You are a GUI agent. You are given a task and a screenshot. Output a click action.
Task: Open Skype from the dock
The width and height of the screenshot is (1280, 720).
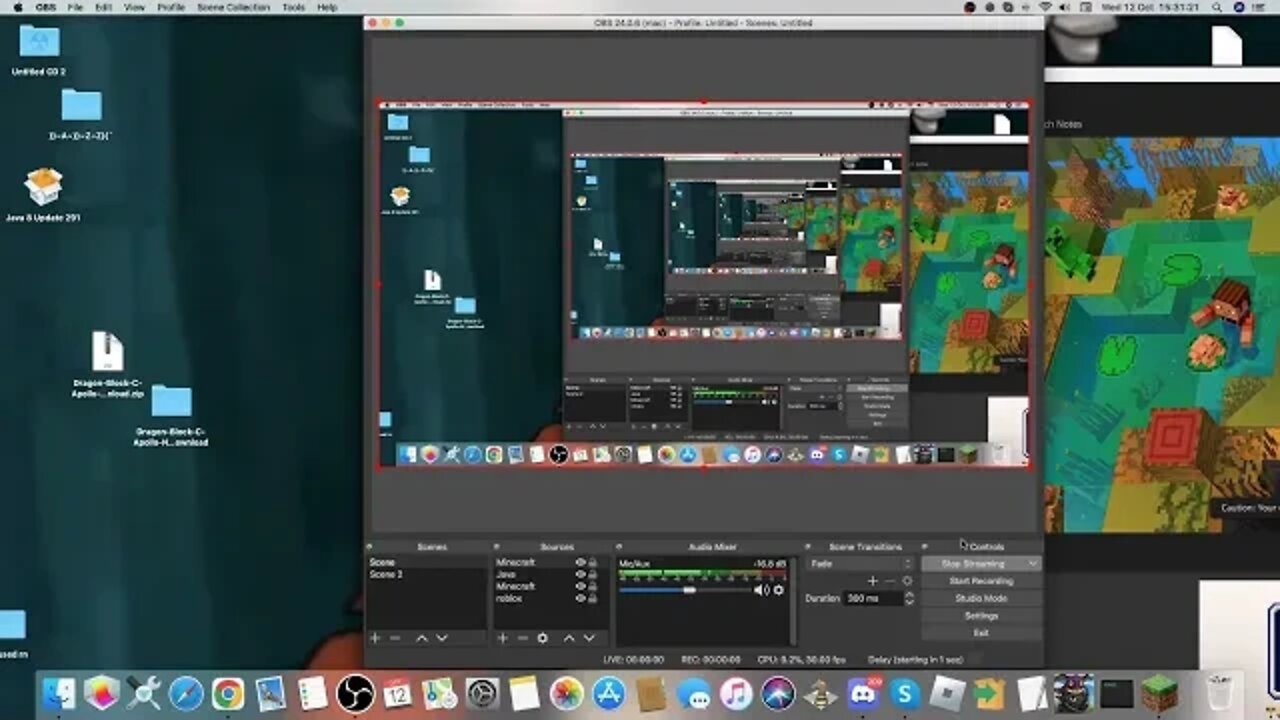[x=905, y=693]
